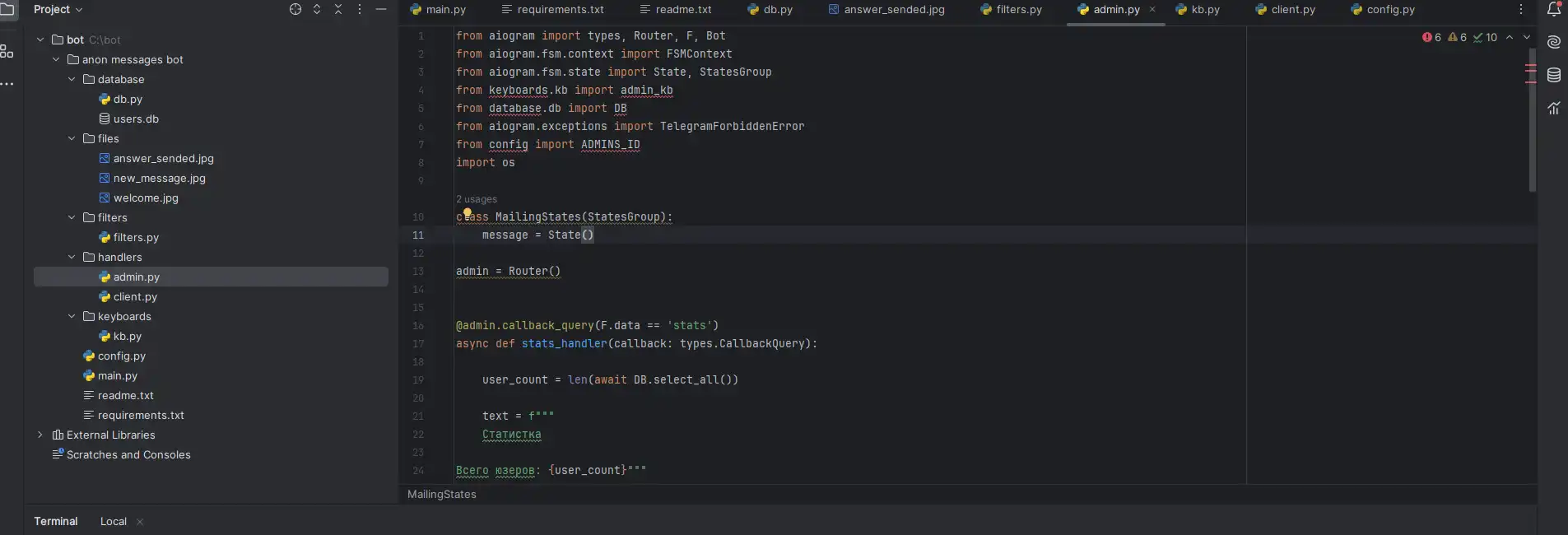
Task: Open the AI Assistant tool window
Action: [x=1554, y=43]
